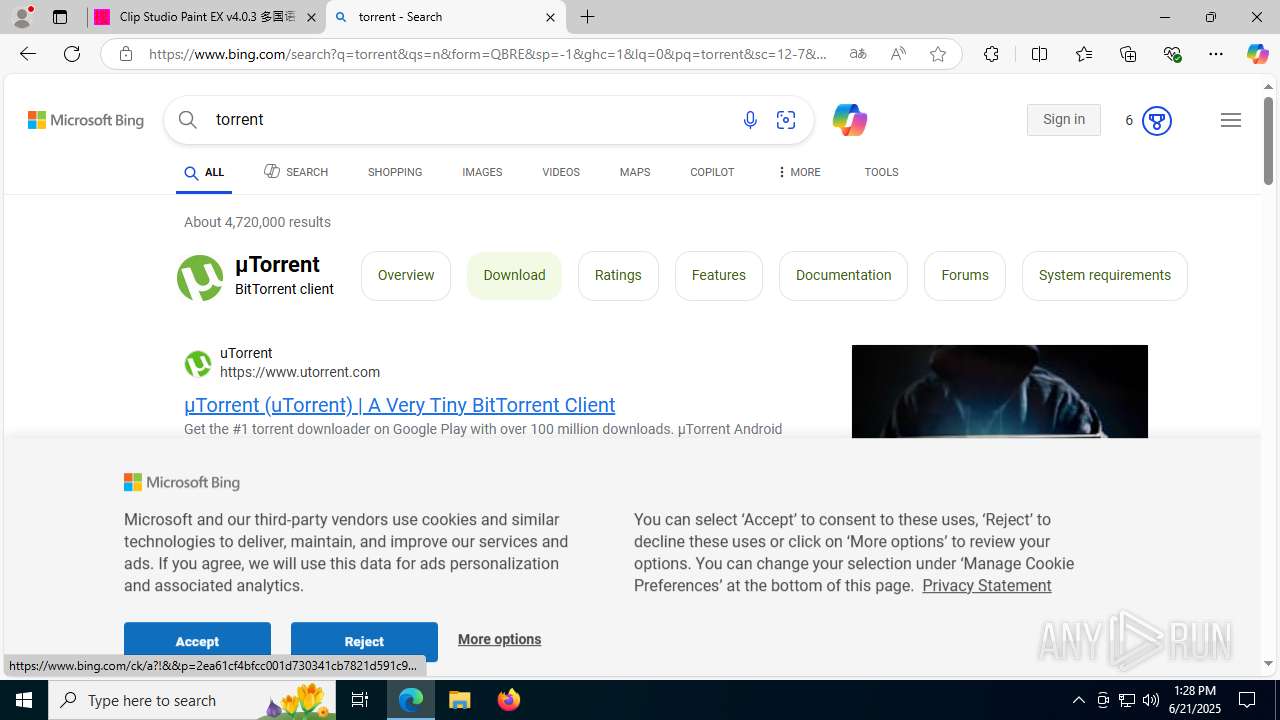The height and width of the screenshot is (720, 1280).
Task: Open File Explorer from taskbar
Action: click(460, 700)
